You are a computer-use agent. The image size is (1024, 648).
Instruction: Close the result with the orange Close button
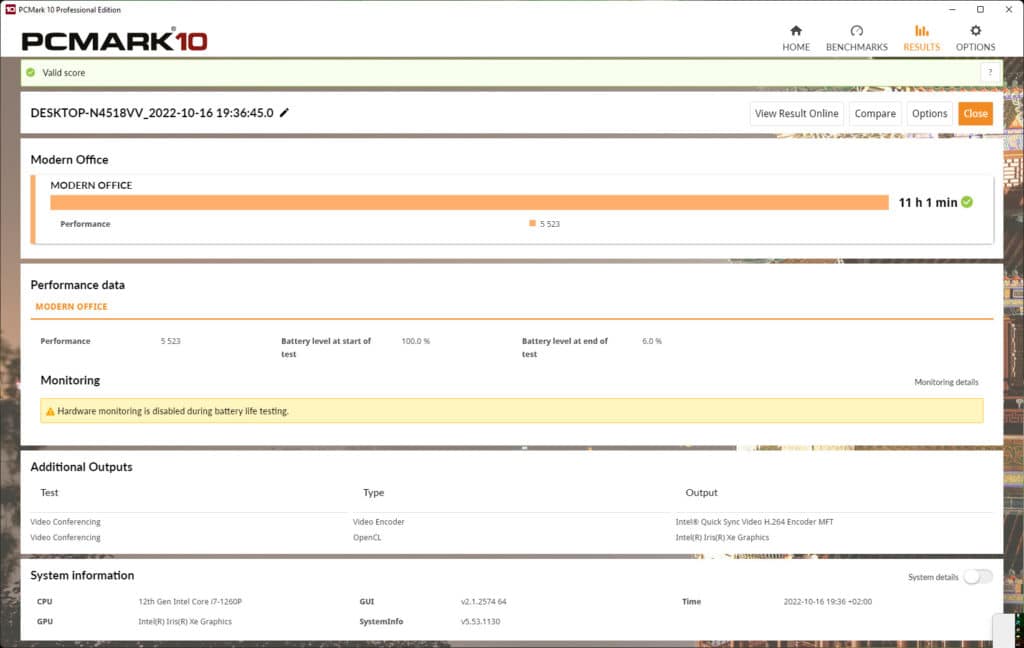[x=976, y=114]
